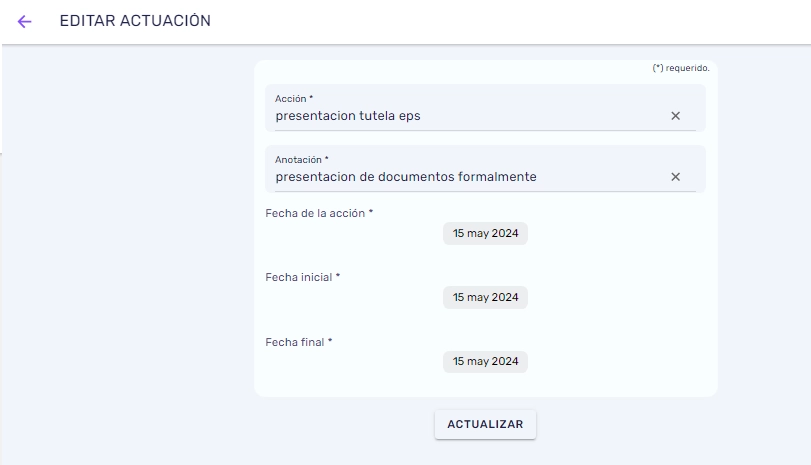Select the EDITAR ACTUACIÓN title text
The height and width of the screenshot is (465, 811).
coord(135,21)
